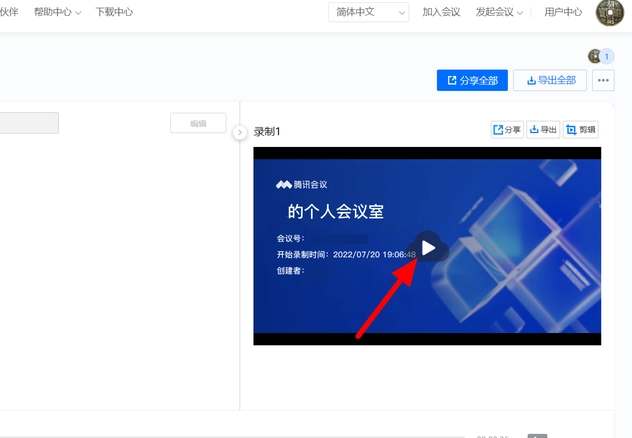
Task: Go to 下载中心 in the top navigation
Action: point(114,12)
